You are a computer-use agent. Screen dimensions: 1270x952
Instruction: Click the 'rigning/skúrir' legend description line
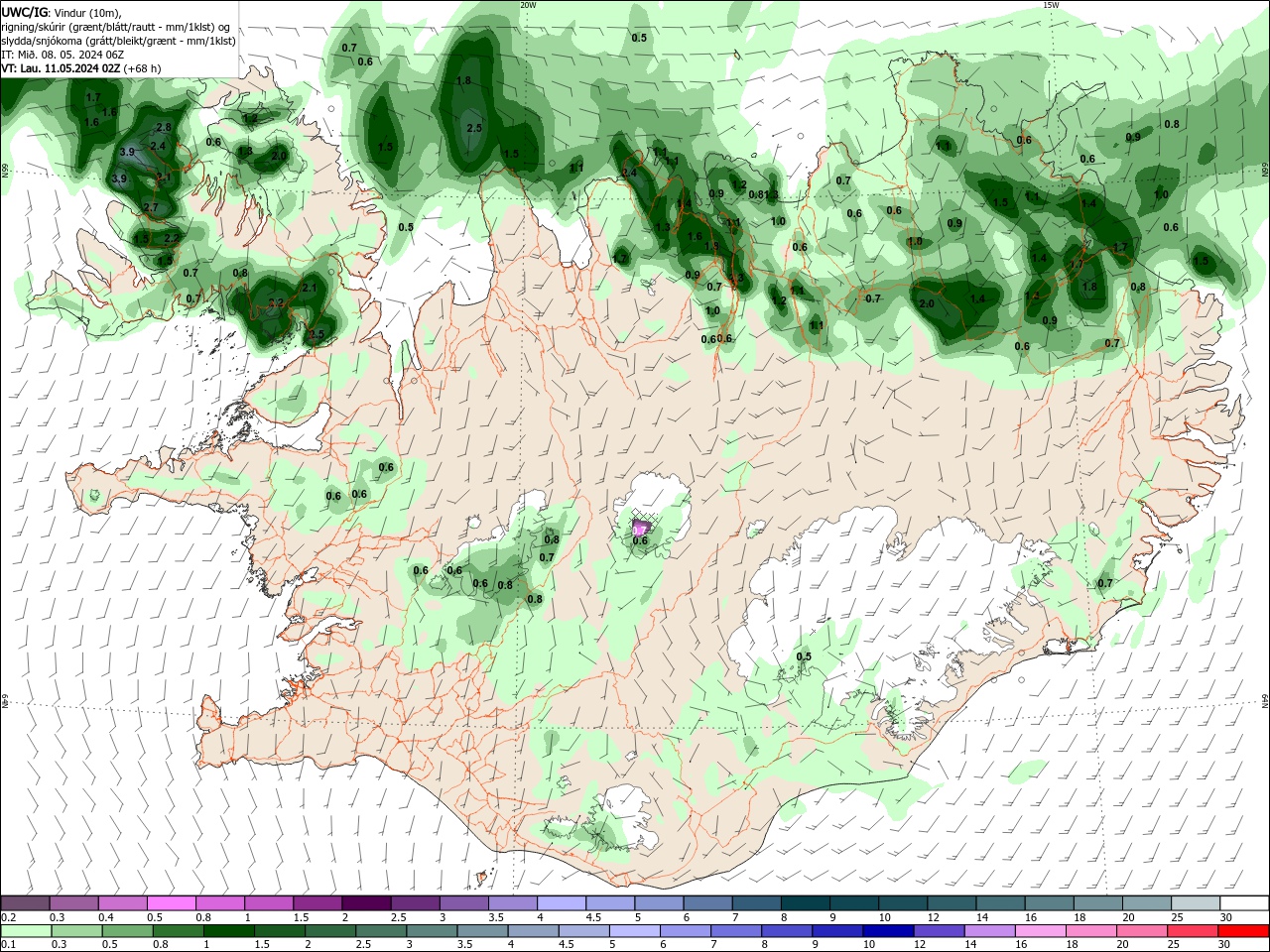[116, 27]
